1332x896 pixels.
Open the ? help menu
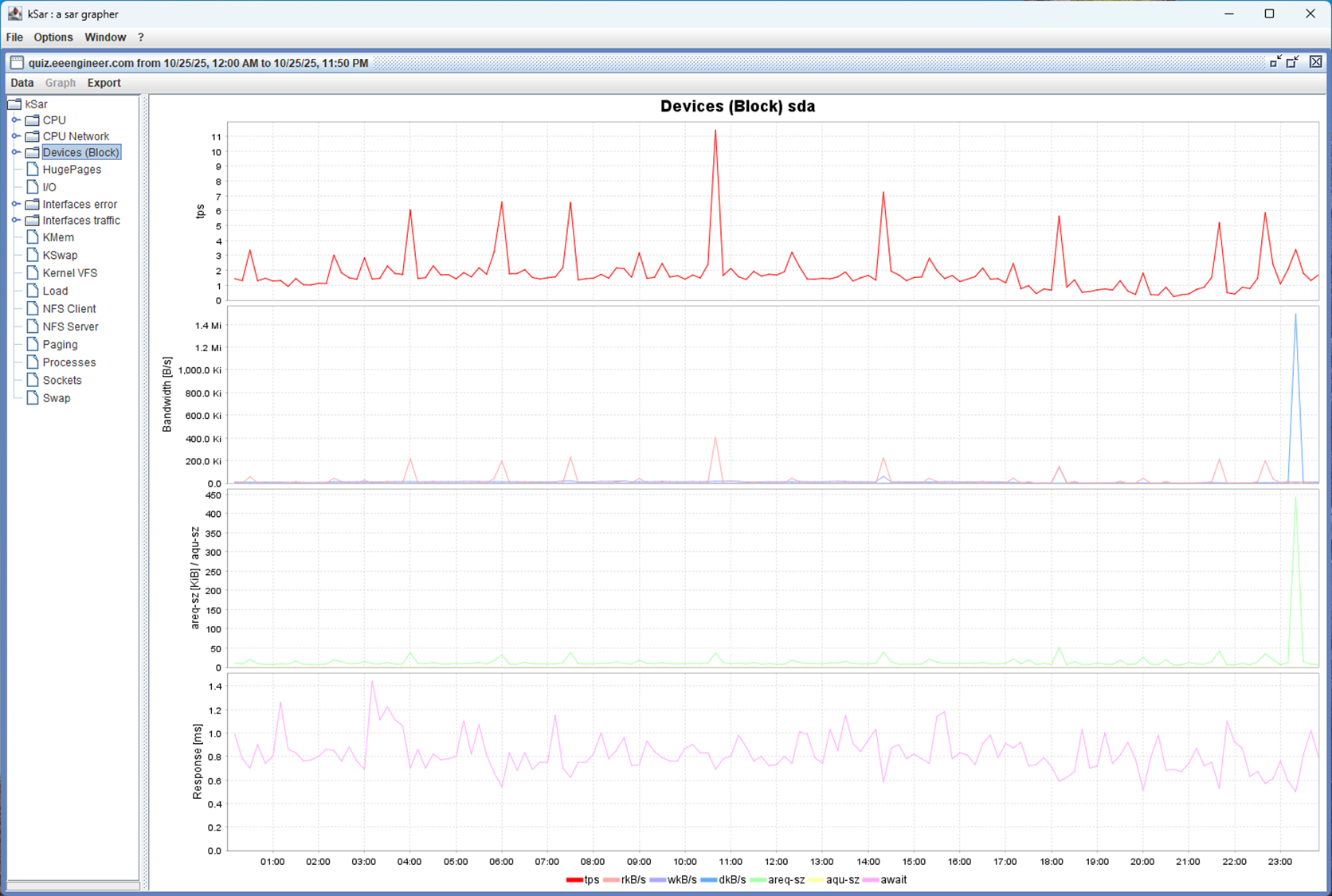[x=140, y=37]
